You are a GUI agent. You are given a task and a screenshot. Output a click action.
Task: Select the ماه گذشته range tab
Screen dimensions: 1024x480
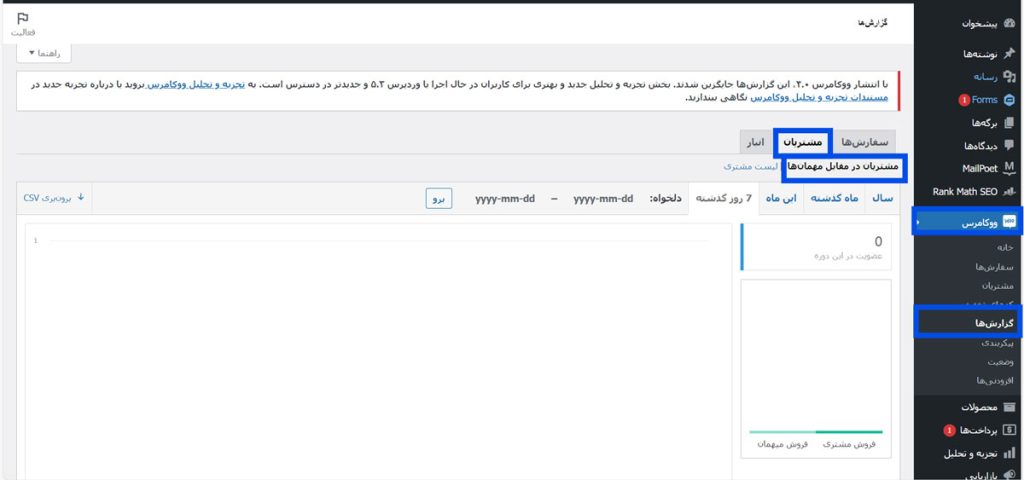(834, 199)
